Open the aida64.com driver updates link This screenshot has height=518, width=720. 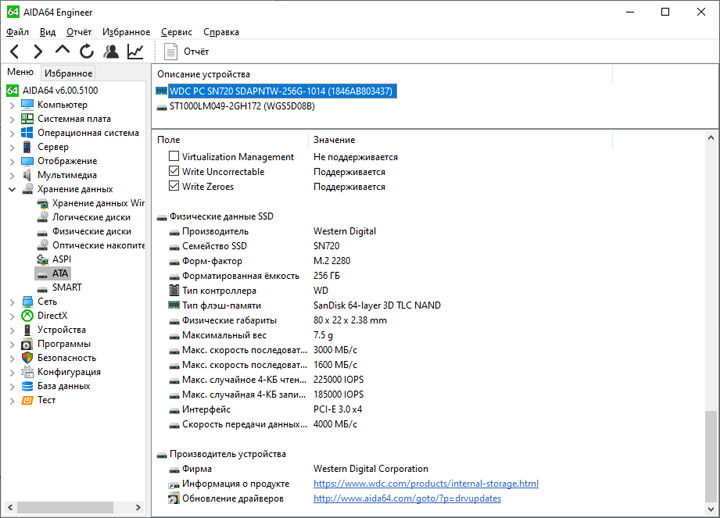(x=407, y=498)
